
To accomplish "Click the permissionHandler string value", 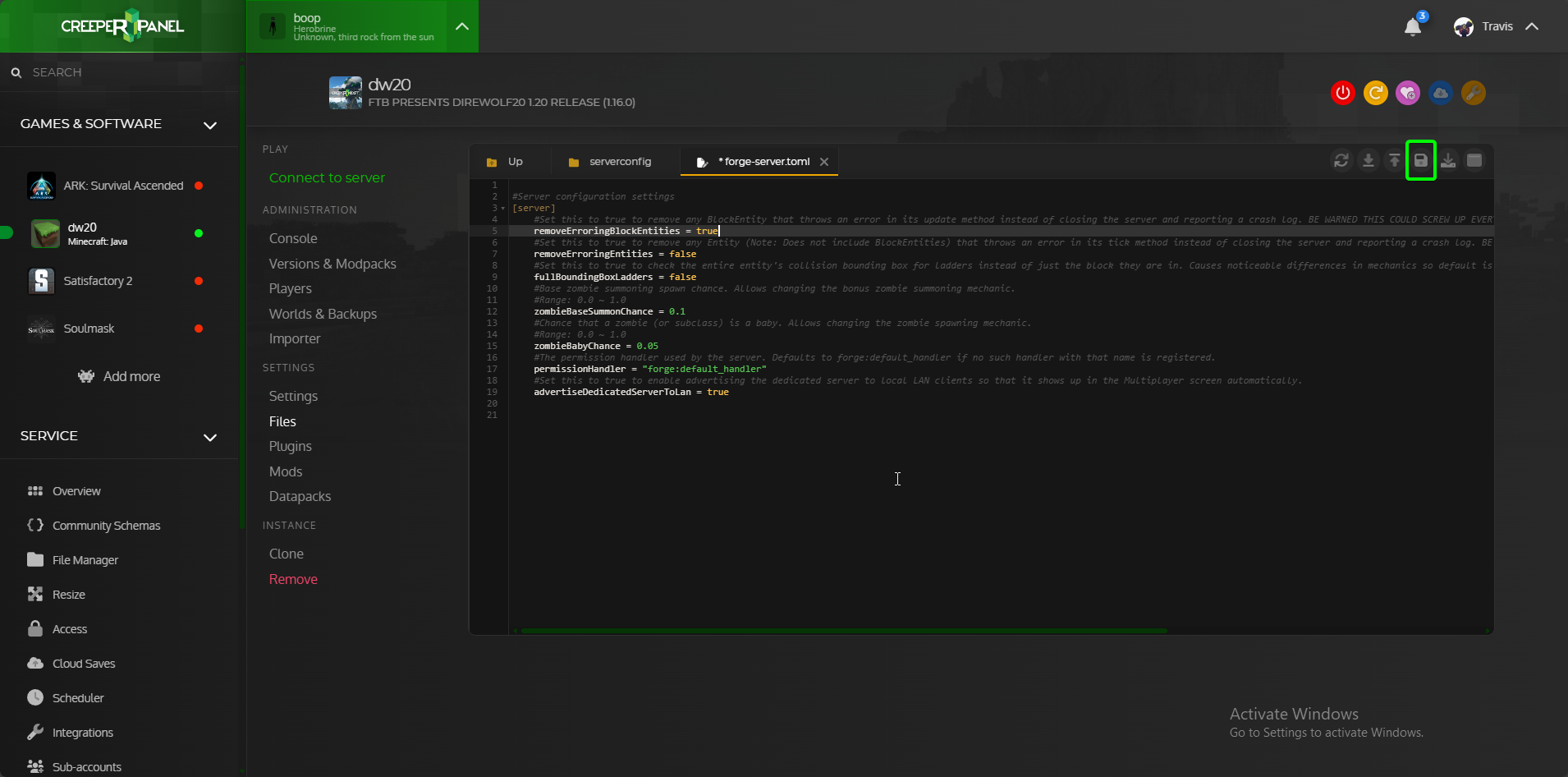I will [704, 369].
